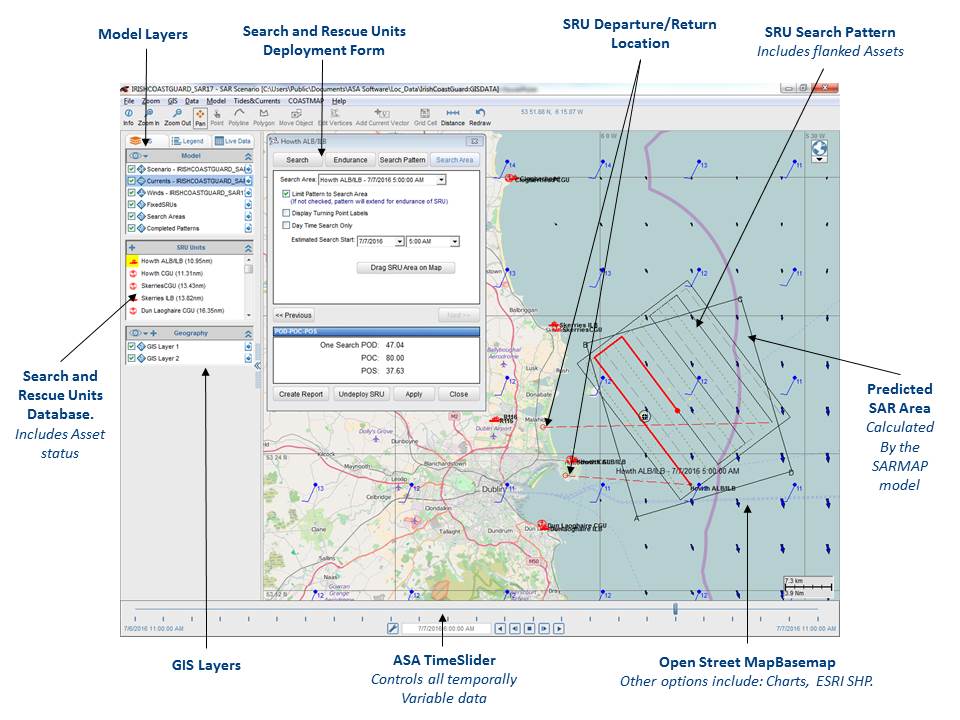Image resolution: width=960 pixels, height=720 pixels.
Task: Uncheck the Scenario layer checkbox
Action: click(x=132, y=169)
